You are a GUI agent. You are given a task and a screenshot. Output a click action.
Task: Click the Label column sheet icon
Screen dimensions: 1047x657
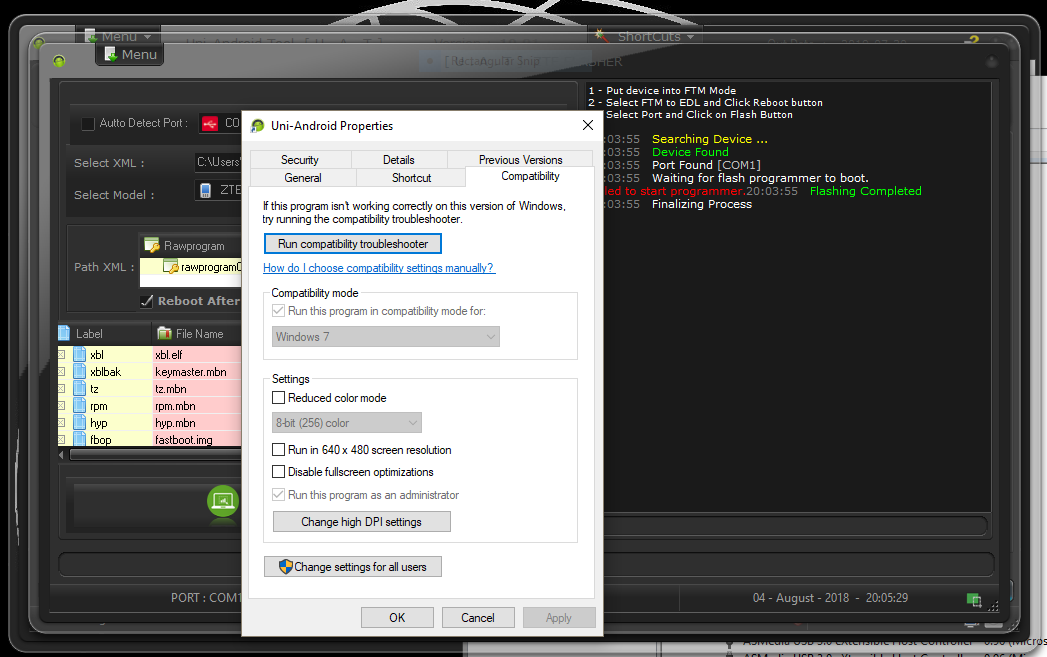point(64,333)
